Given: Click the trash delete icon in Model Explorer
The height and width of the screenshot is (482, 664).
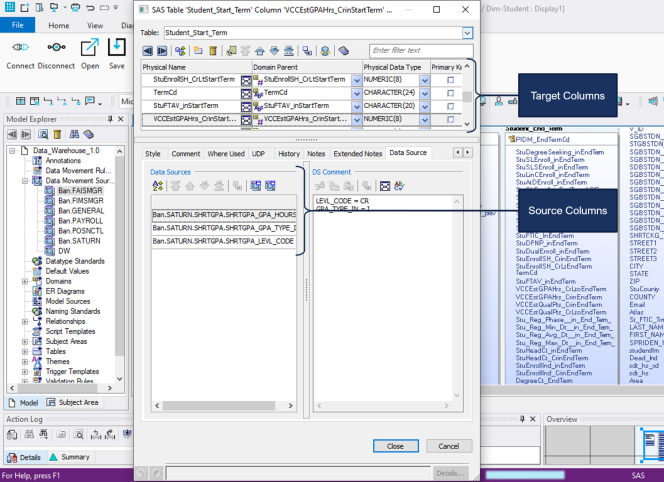Looking at the screenshot, I should click(x=57, y=135).
